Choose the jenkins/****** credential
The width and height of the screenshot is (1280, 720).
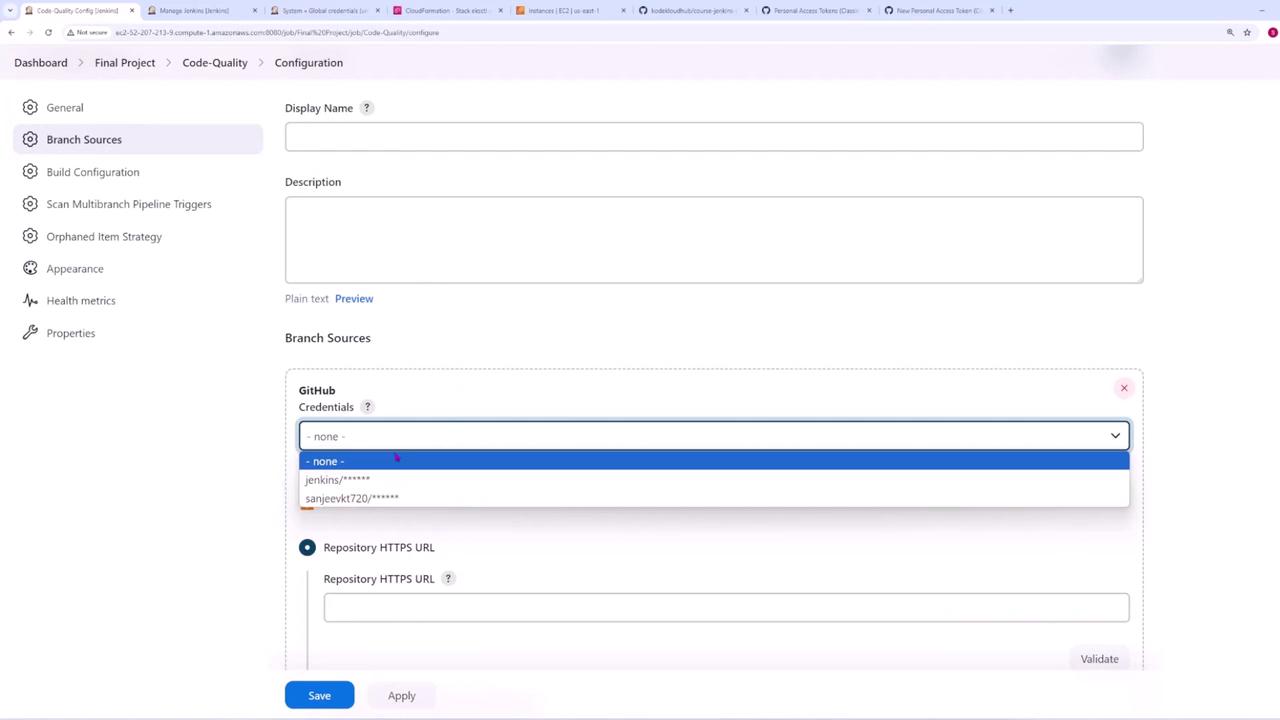(x=714, y=480)
